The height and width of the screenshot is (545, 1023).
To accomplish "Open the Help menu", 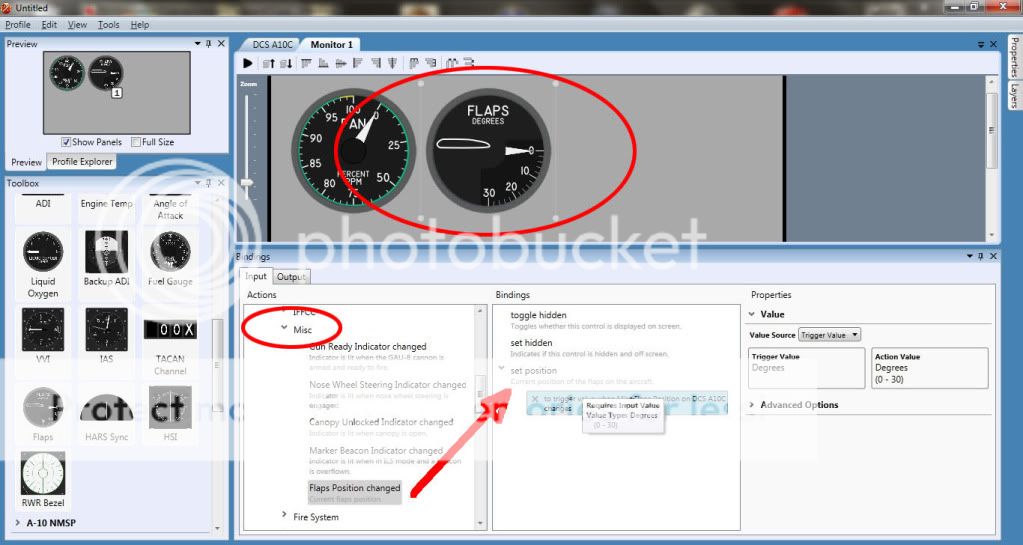I will coord(140,24).
